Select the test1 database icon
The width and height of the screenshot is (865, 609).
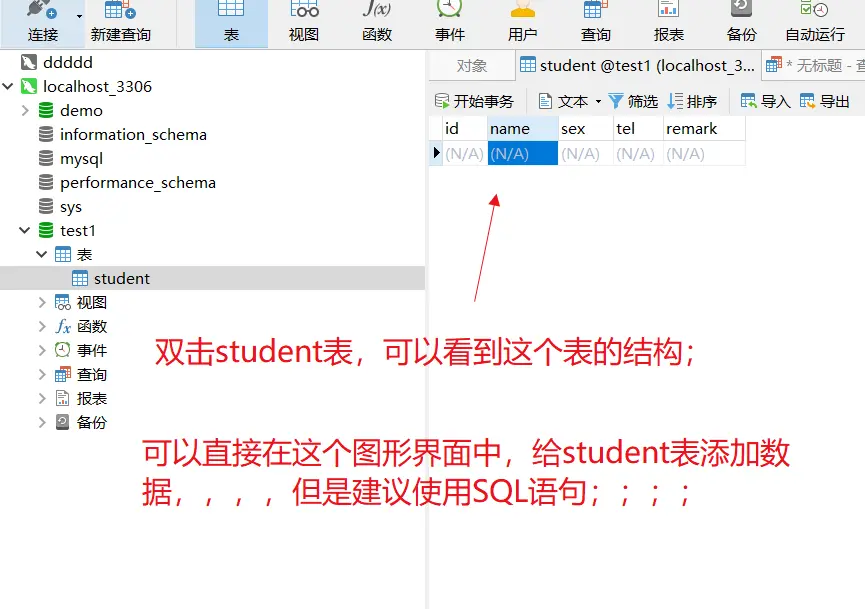point(46,230)
